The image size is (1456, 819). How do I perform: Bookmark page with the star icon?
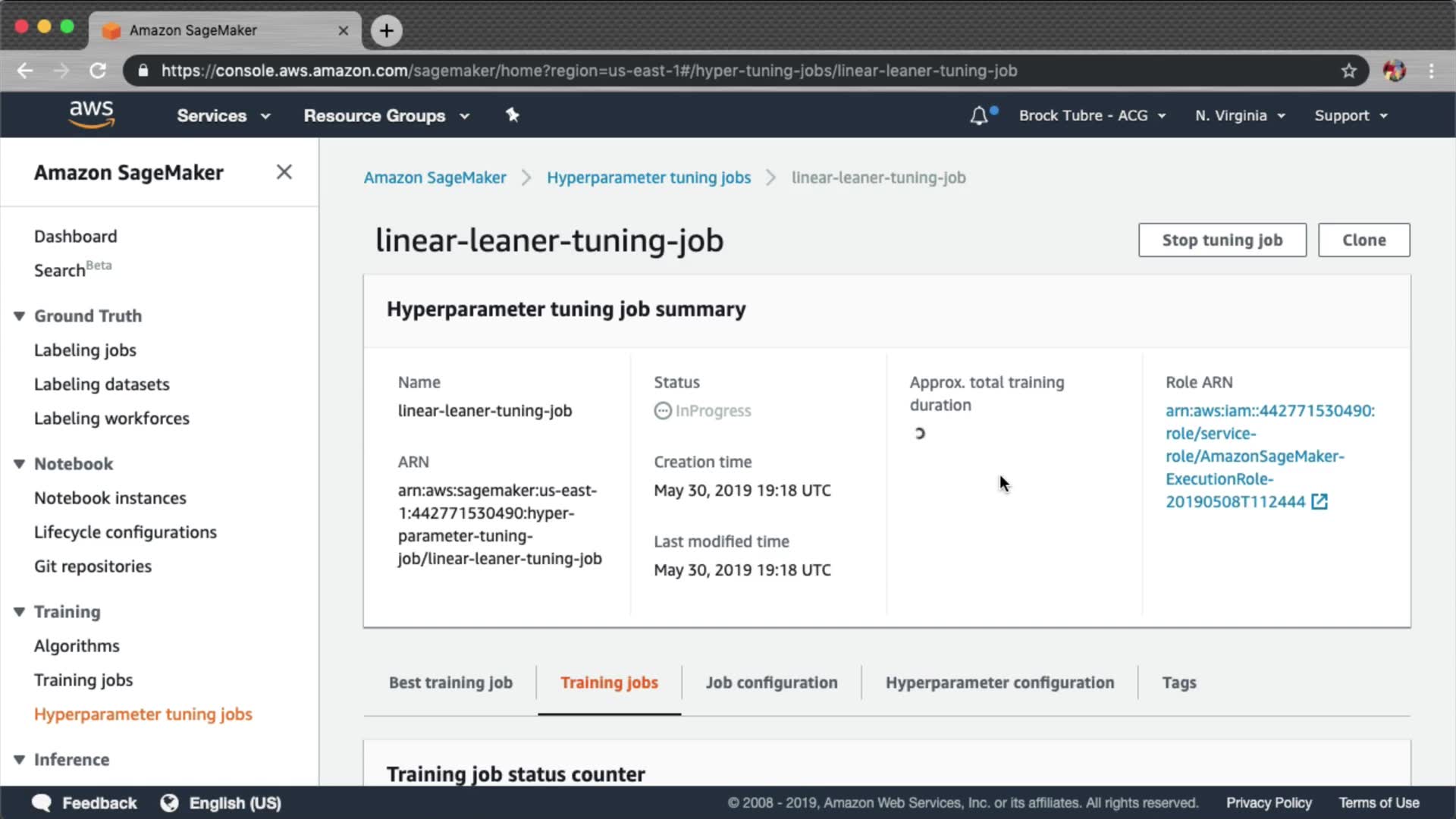click(1348, 71)
